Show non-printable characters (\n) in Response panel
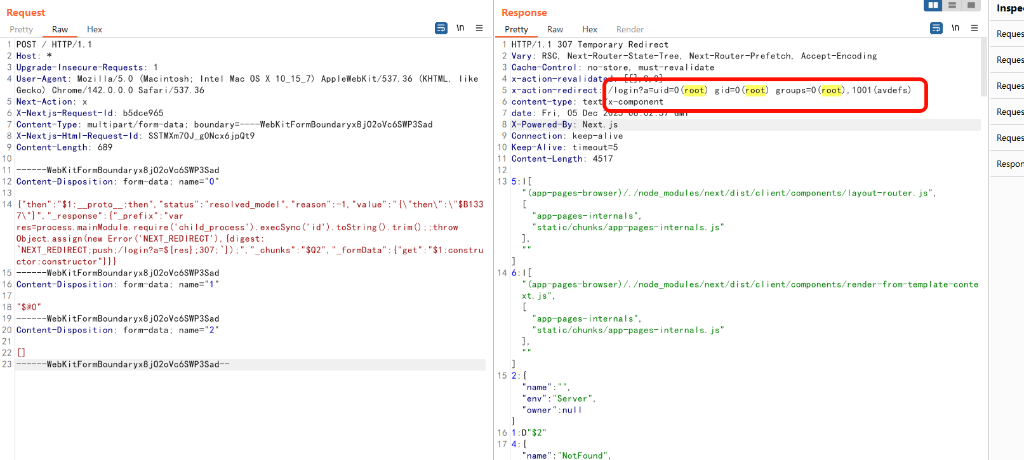The width and height of the screenshot is (1024, 460). tap(954, 29)
